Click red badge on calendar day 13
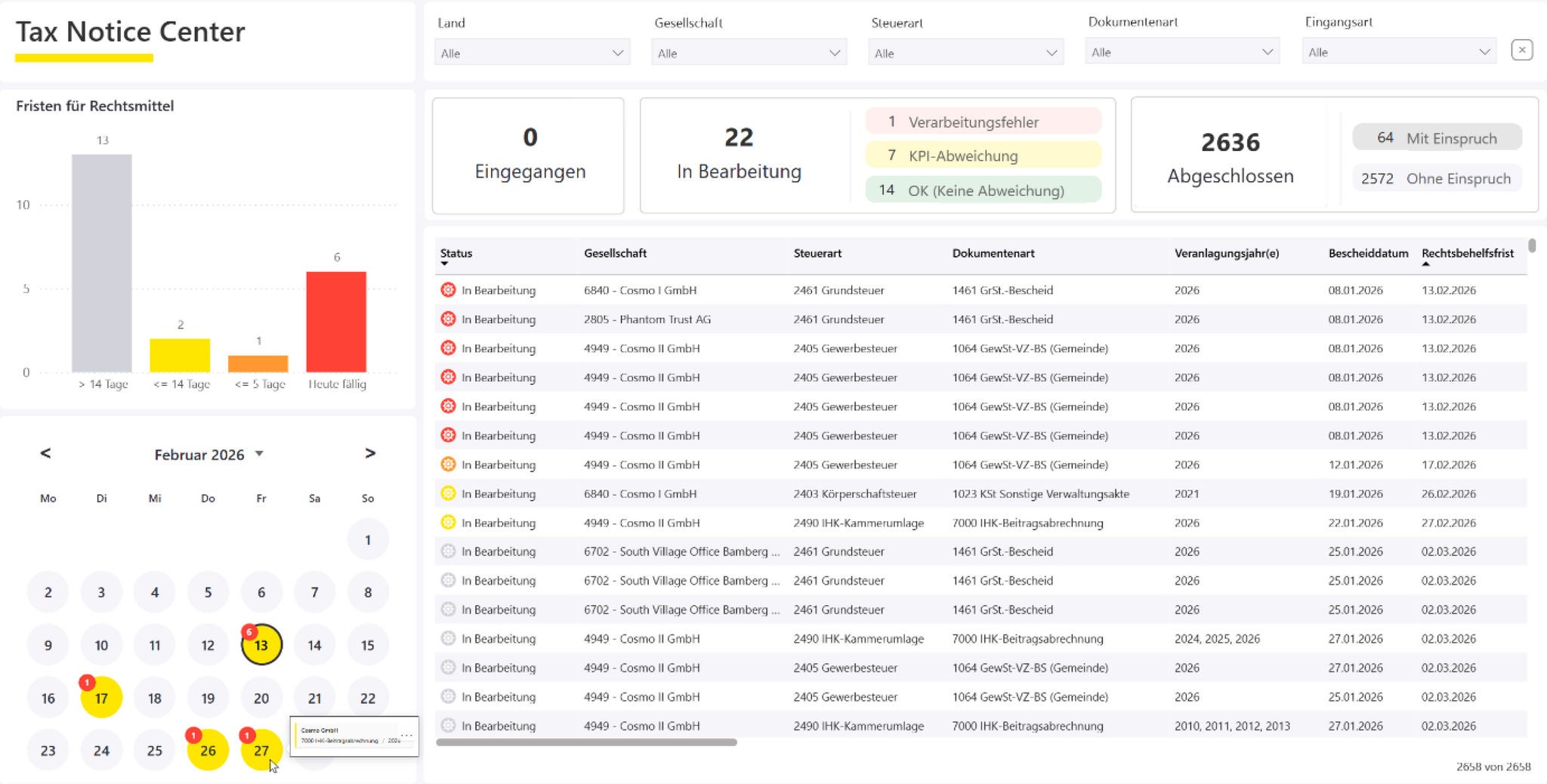Viewport: 1547px width, 784px height. (x=249, y=632)
